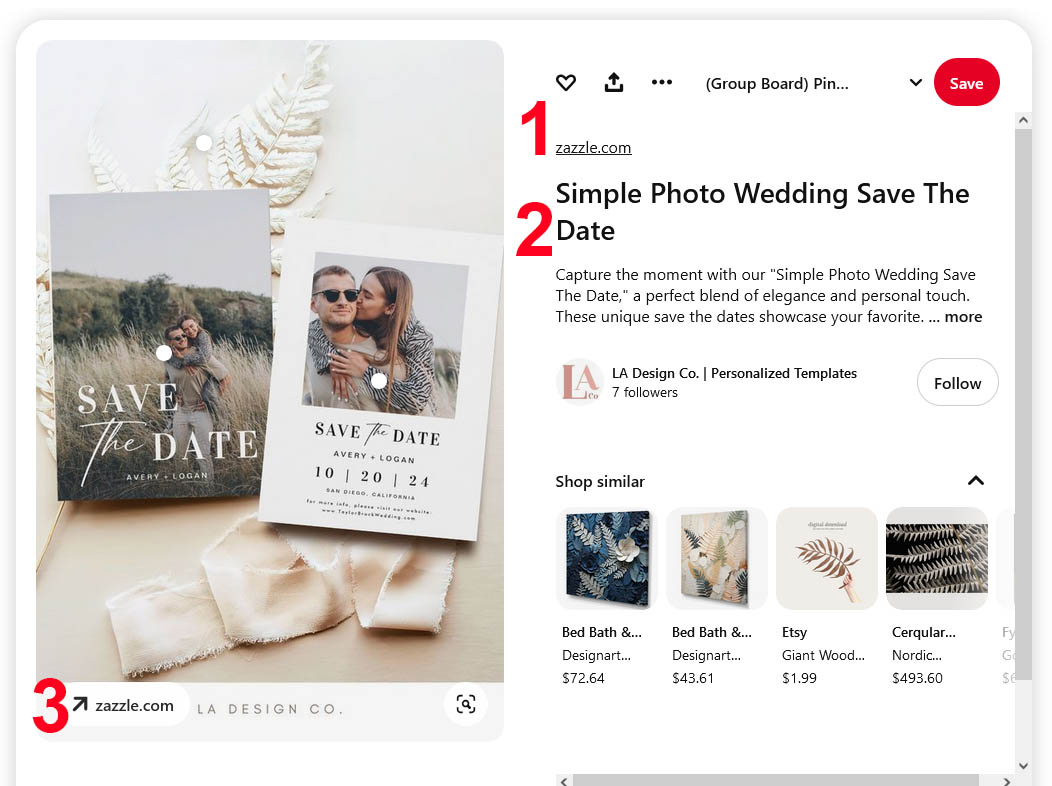This screenshot has width=1052, height=786.
Task: Select the blue fern Bed Bath product thumbnail
Action: [607, 558]
